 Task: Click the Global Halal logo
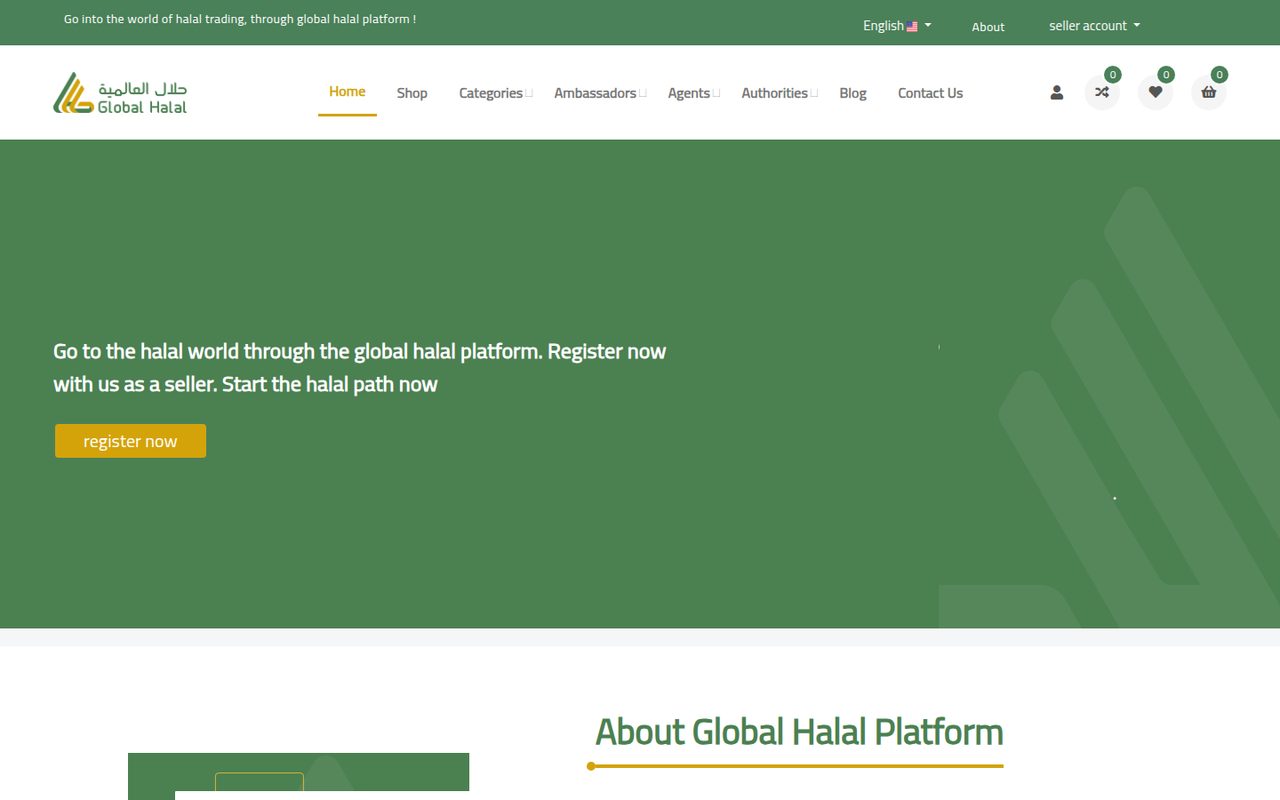click(x=120, y=93)
